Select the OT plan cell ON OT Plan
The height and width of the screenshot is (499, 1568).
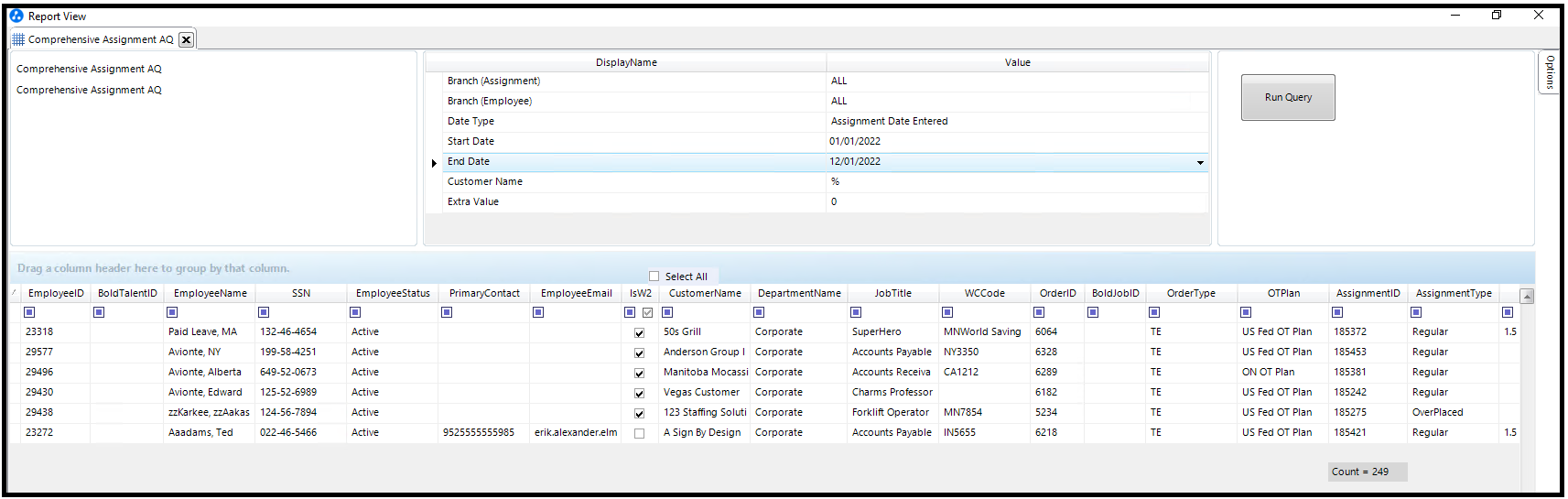point(1282,372)
